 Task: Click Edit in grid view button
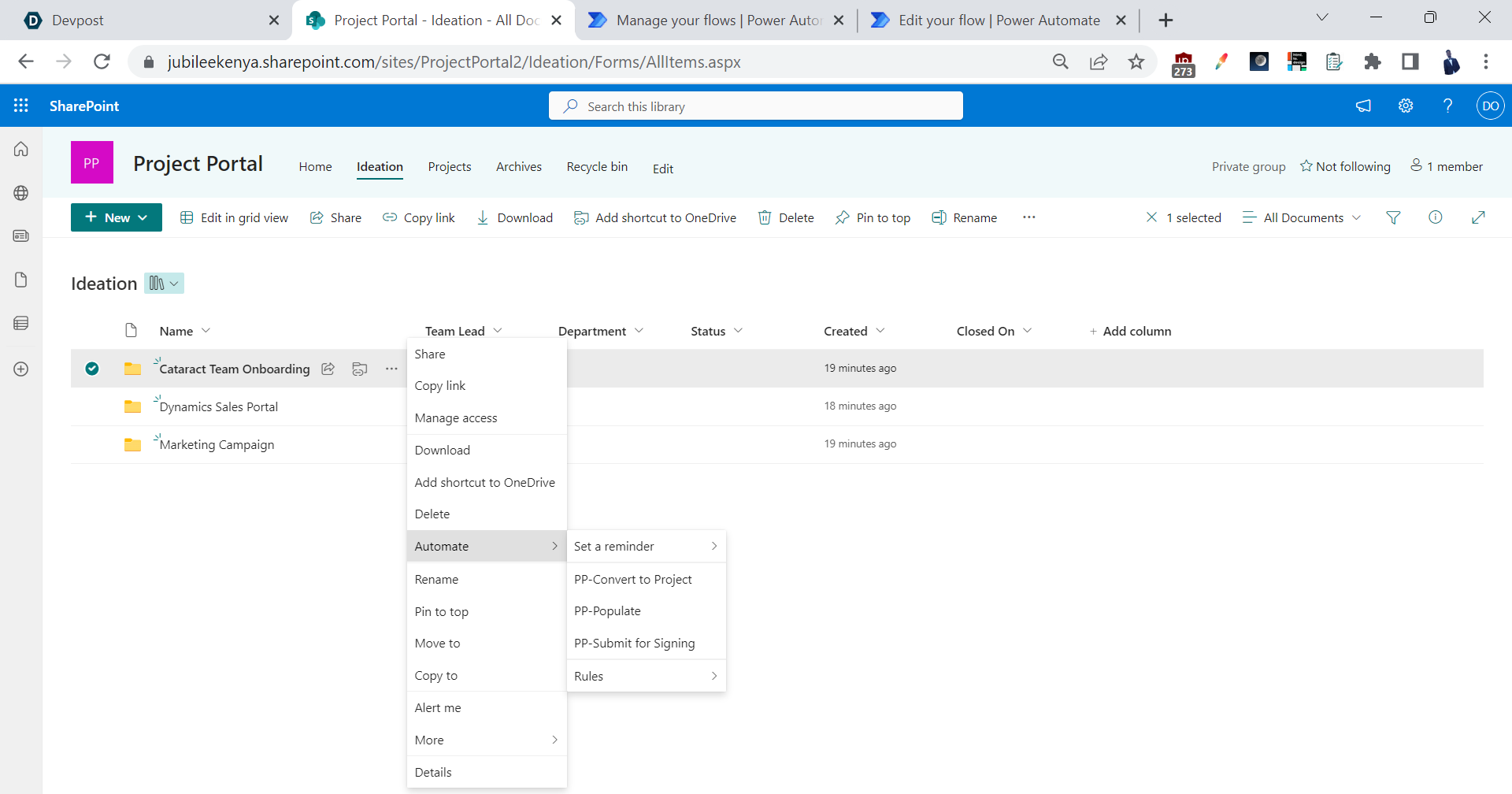234,217
